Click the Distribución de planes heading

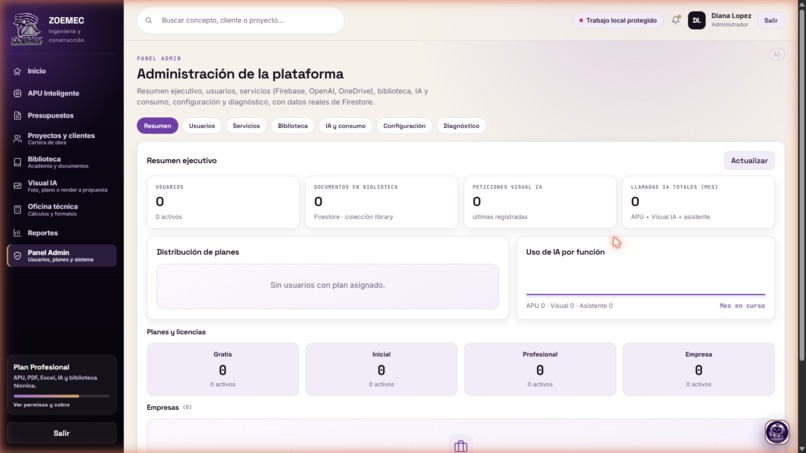click(198, 252)
